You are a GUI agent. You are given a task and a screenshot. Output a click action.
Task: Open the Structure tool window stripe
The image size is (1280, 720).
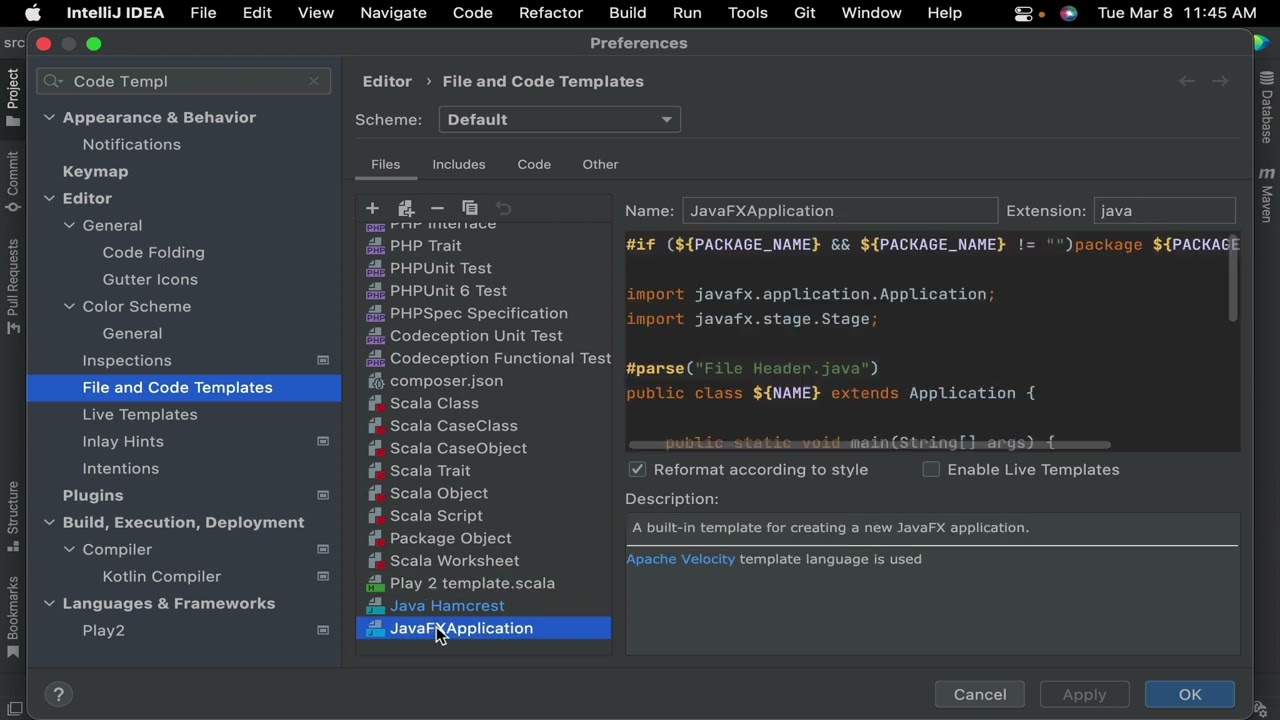(12, 517)
